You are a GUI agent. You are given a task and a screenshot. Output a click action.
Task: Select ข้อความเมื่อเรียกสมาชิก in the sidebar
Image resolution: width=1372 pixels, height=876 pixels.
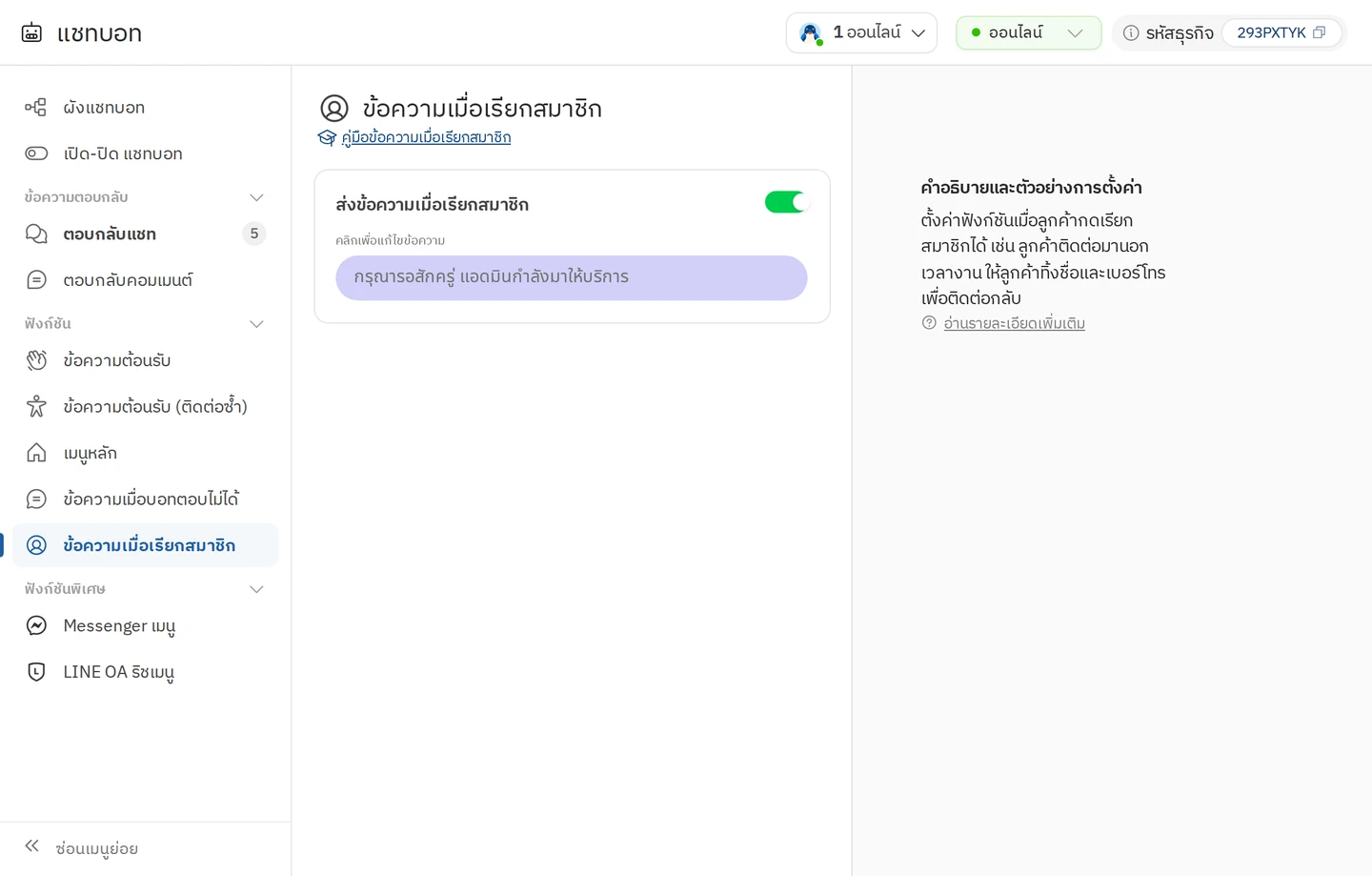pos(145,545)
